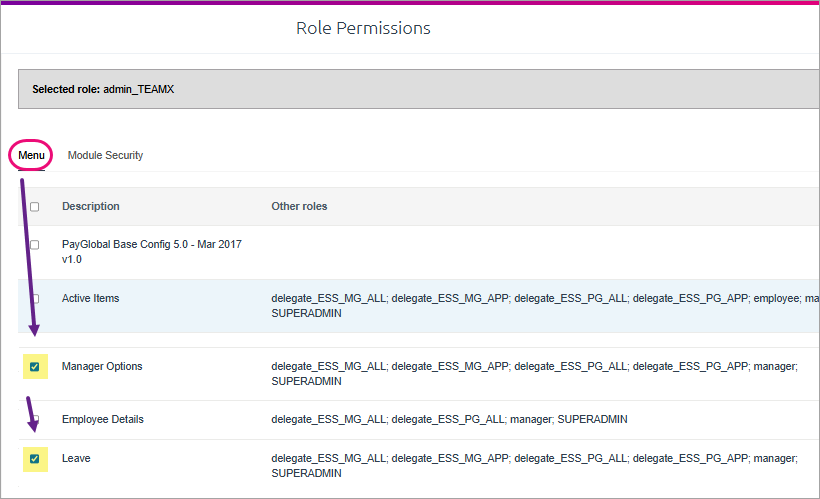Select the Active Items row label

(90, 298)
